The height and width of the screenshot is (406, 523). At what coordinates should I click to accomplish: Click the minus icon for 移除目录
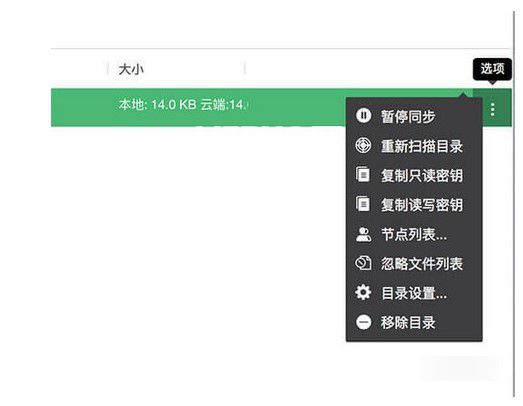click(x=363, y=322)
